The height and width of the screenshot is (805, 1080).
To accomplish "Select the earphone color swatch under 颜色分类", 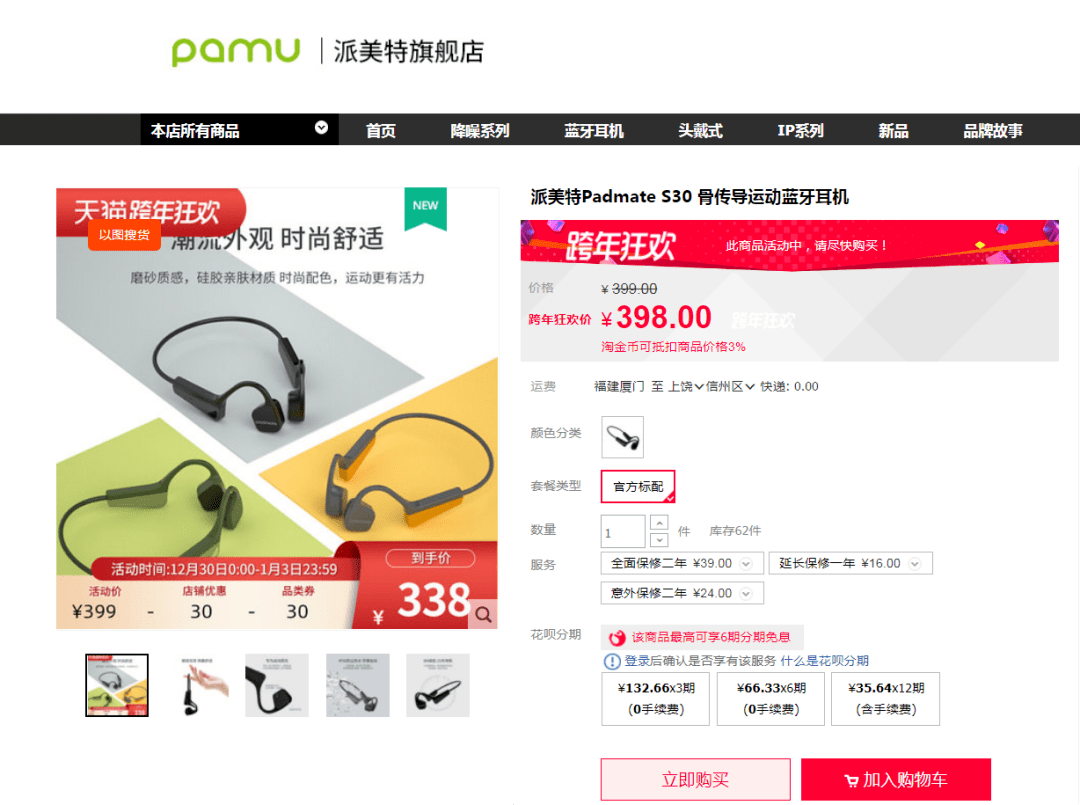I will tap(623, 437).
